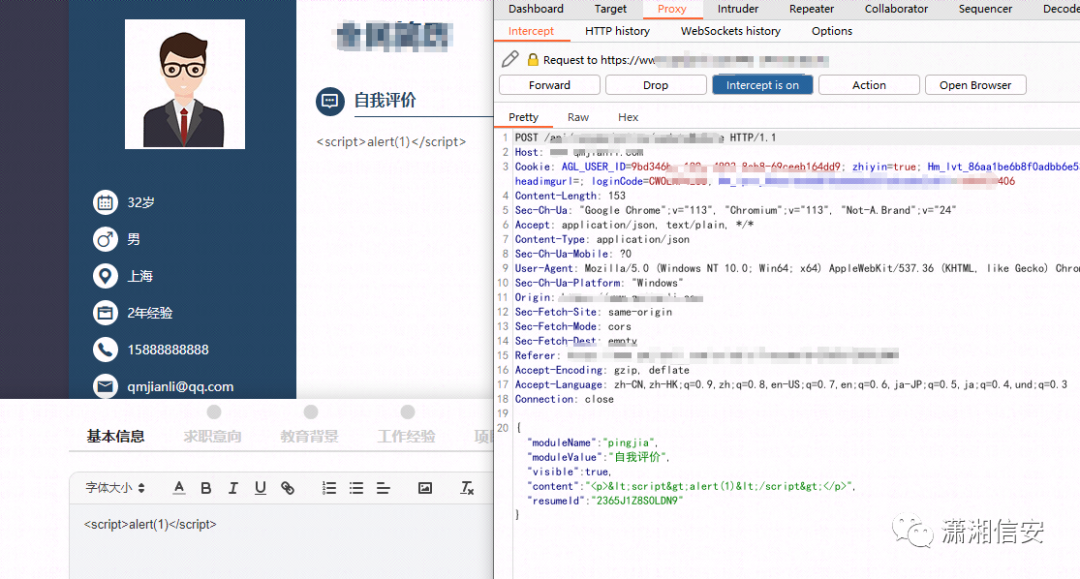Apply ordered numbered list in editor
The width and height of the screenshot is (1080, 579).
coord(329,487)
